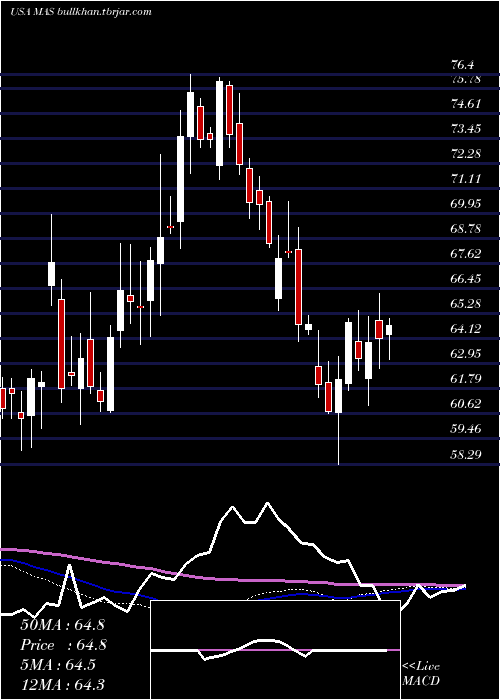Click the 66.45 price axis label
This screenshot has width=500, height=700.
[x=466, y=279]
